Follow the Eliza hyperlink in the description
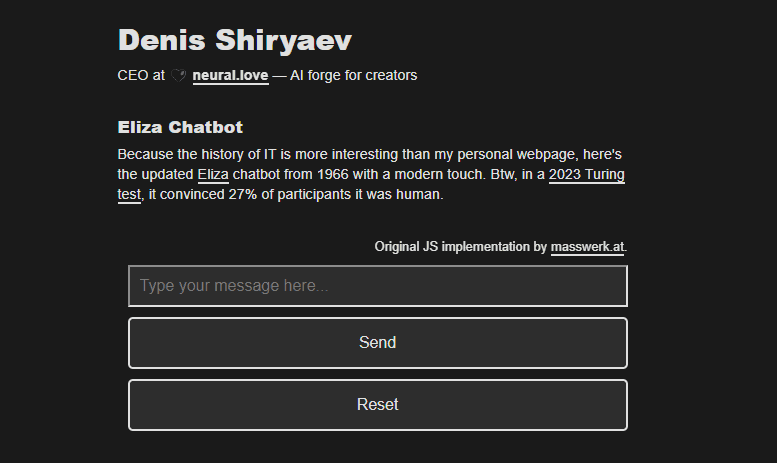 (213, 174)
